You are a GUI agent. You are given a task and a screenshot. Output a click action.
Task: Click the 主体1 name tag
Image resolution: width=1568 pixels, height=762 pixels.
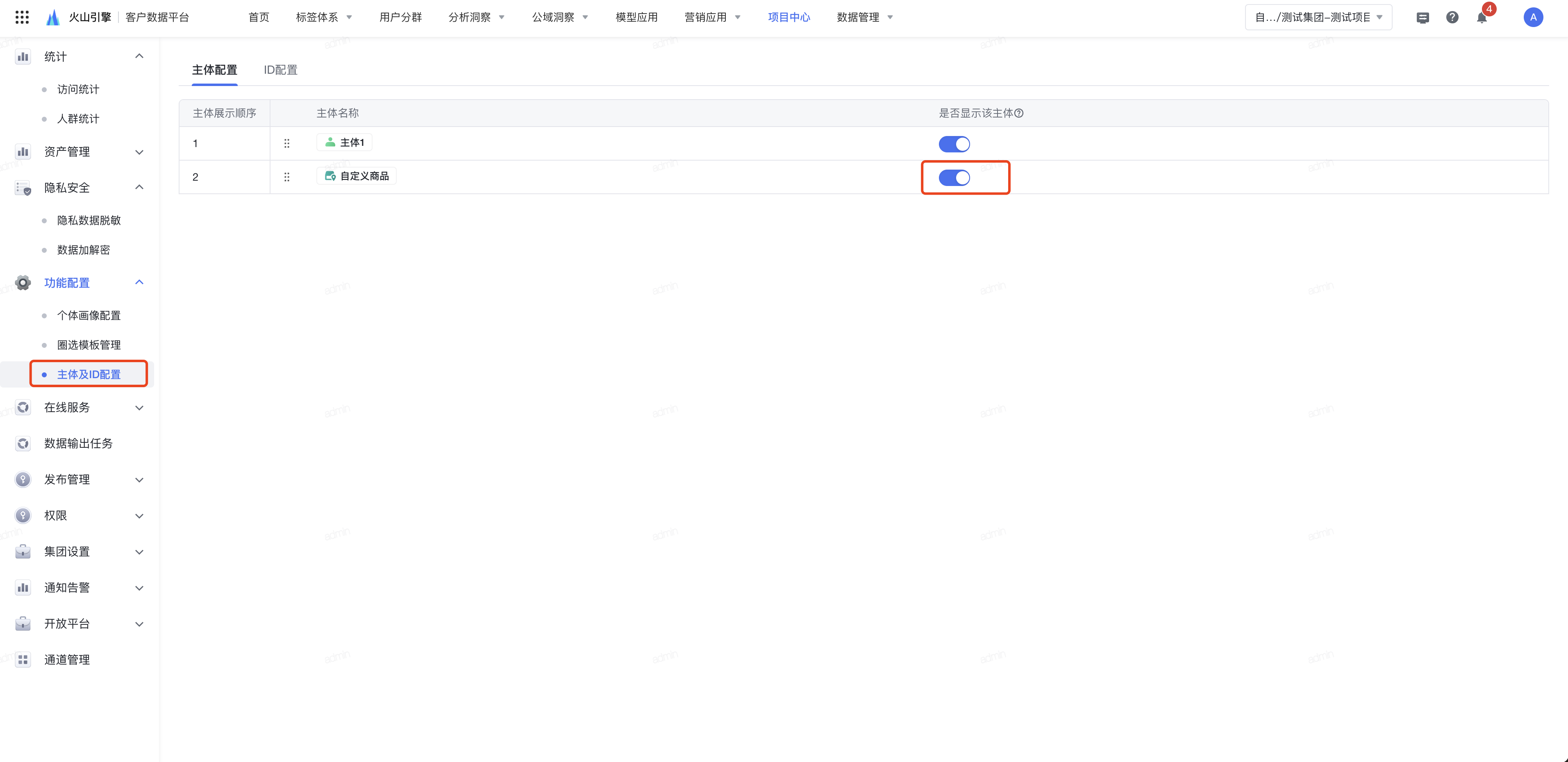[x=345, y=143]
